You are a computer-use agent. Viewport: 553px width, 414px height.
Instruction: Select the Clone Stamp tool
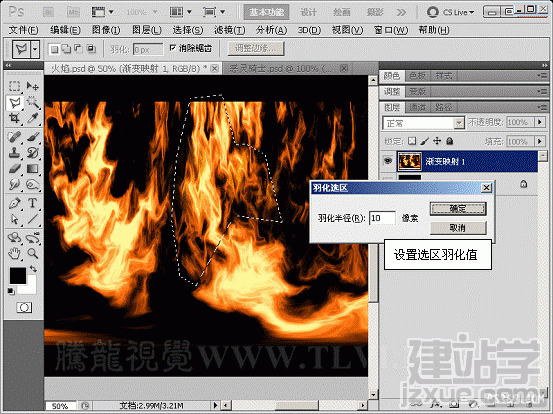tap(14, 153)
